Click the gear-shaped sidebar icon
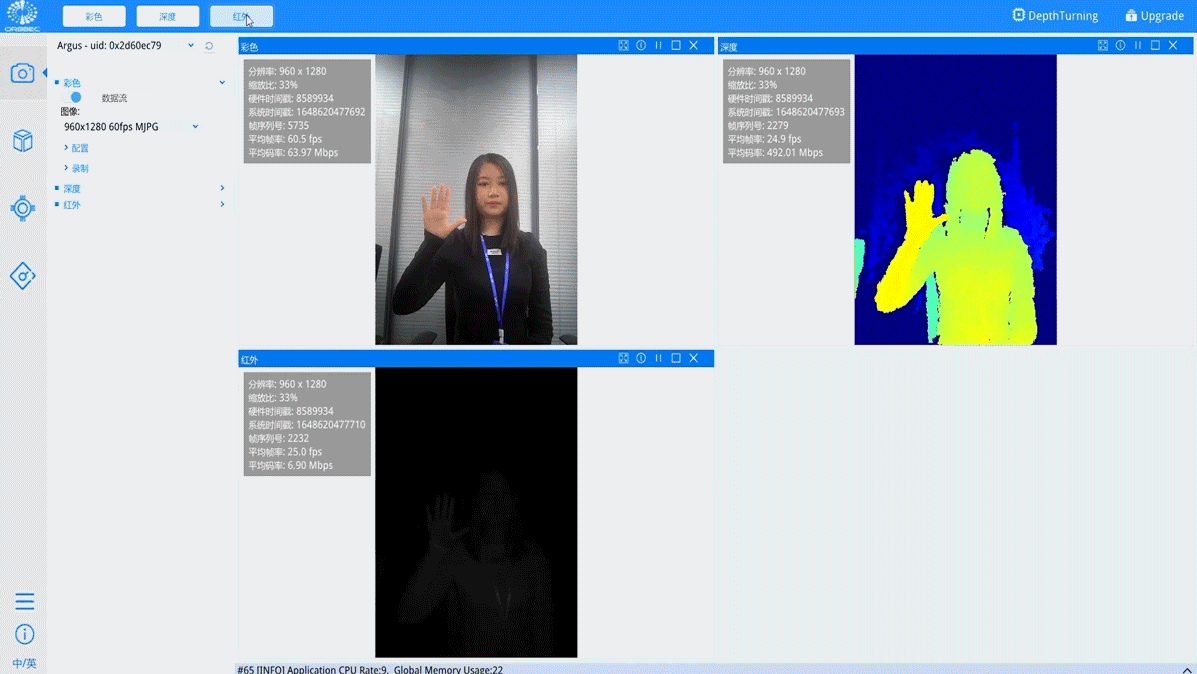The height and width of the screenshot is (674, 1197). [x=22, y=208]
